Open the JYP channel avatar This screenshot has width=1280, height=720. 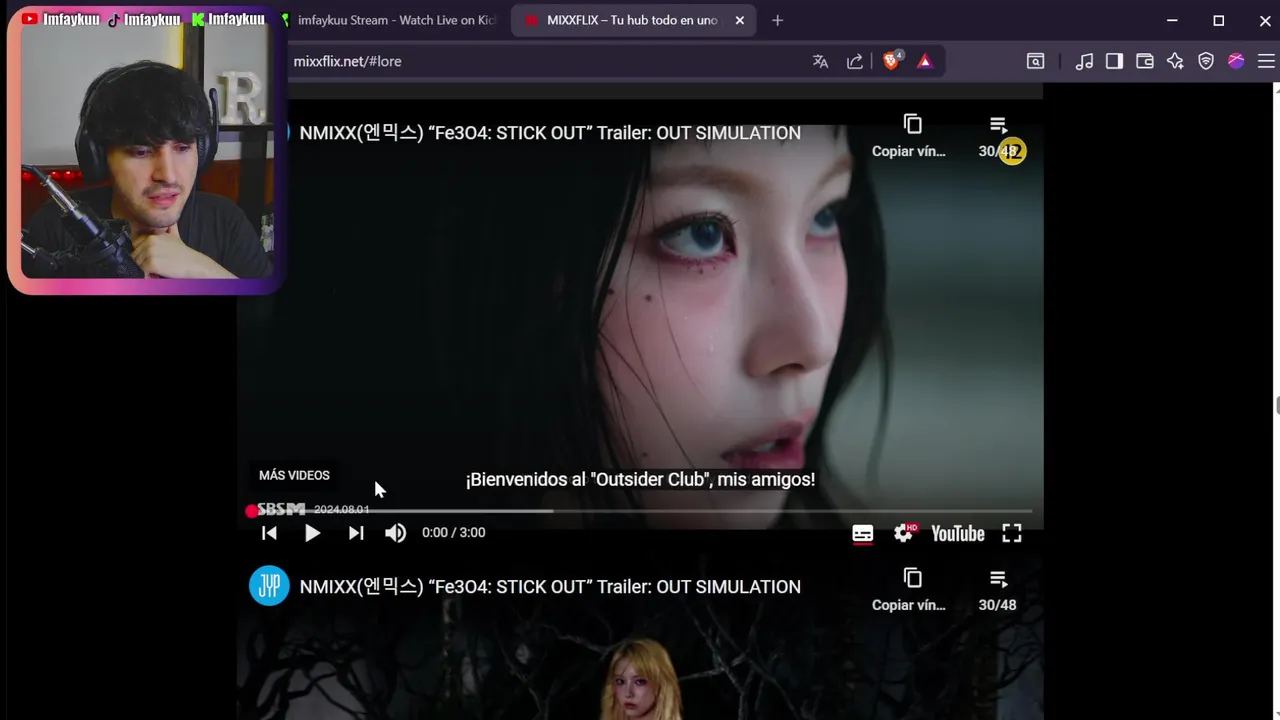coord(269,586)
